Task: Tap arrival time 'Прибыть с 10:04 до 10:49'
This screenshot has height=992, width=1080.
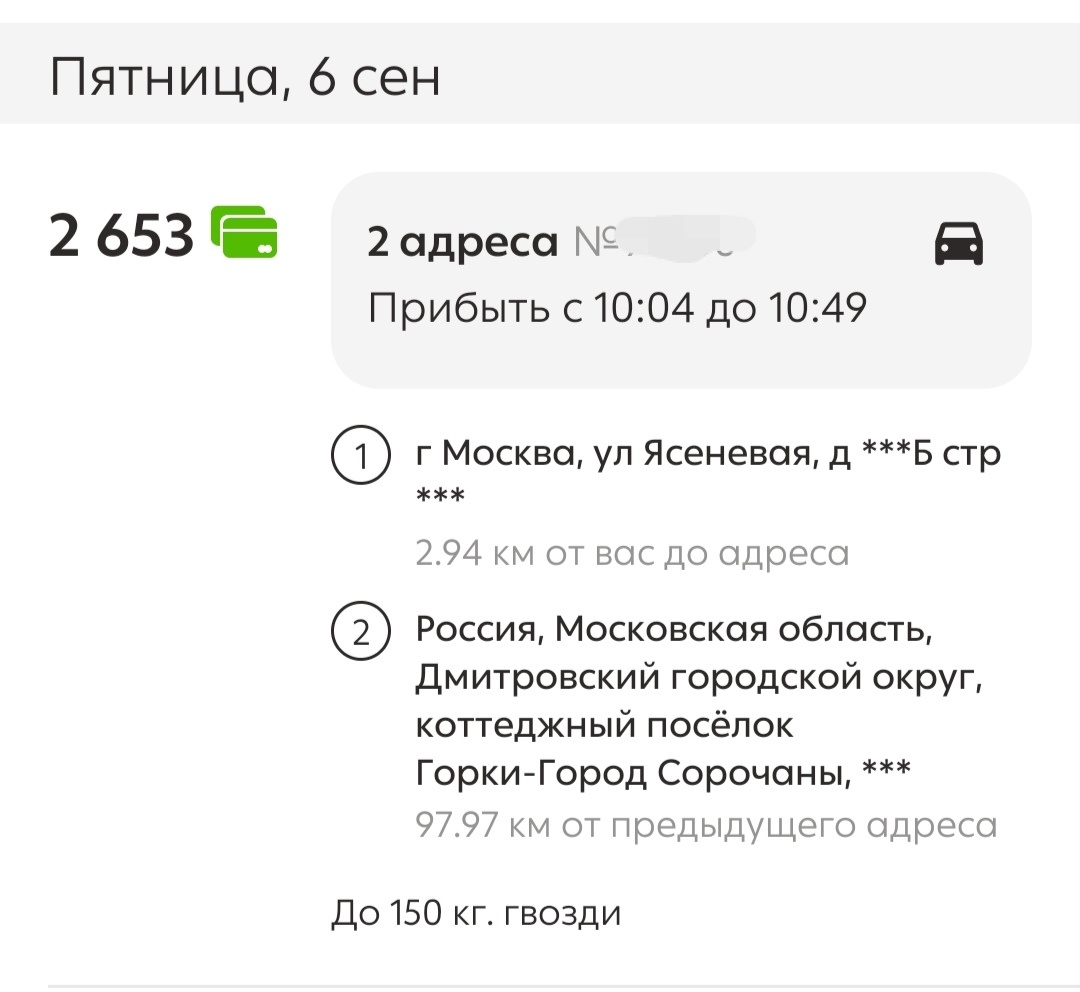Action: (x=617, y=307)
